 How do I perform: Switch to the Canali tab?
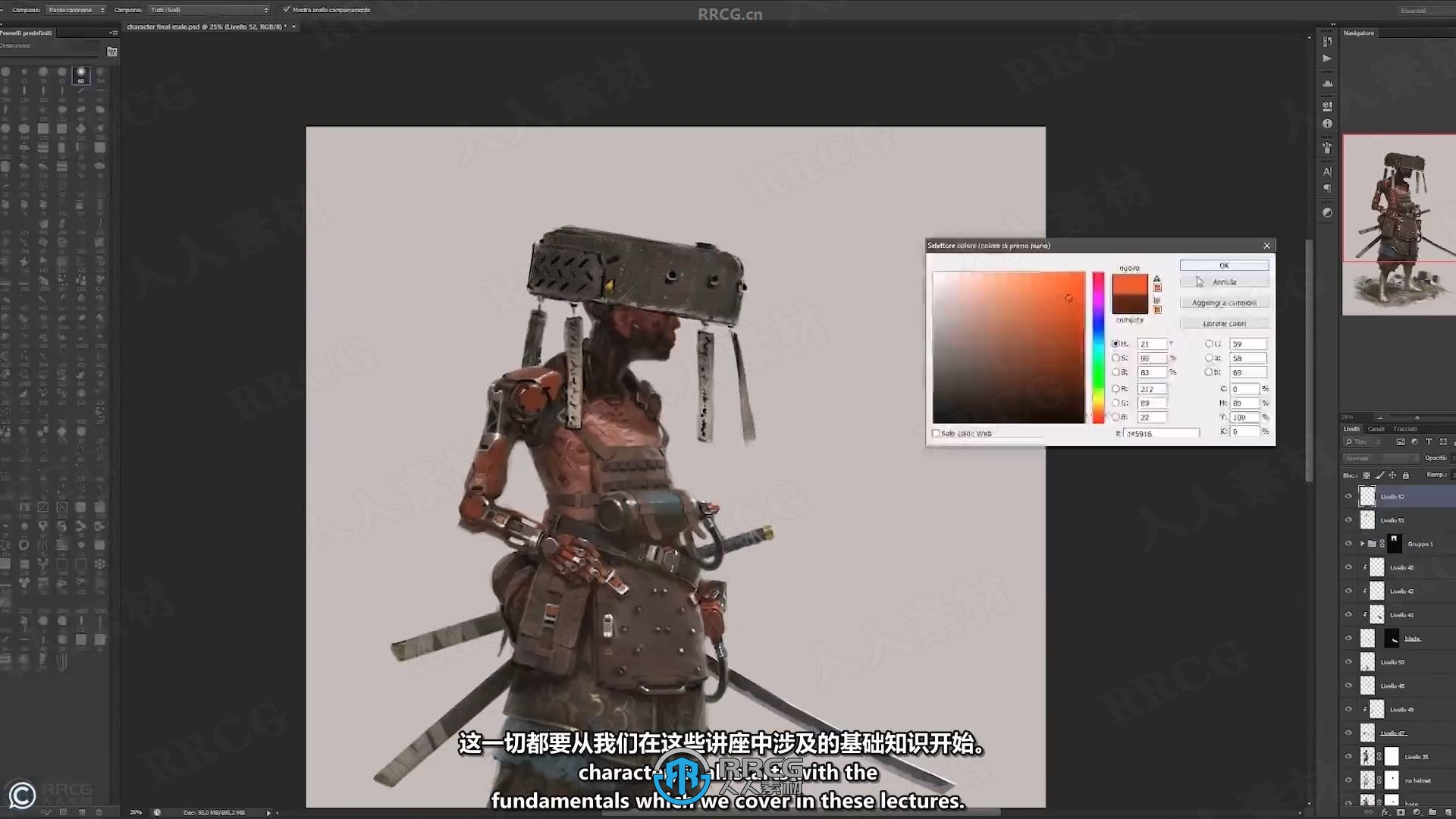[1376, 429]
